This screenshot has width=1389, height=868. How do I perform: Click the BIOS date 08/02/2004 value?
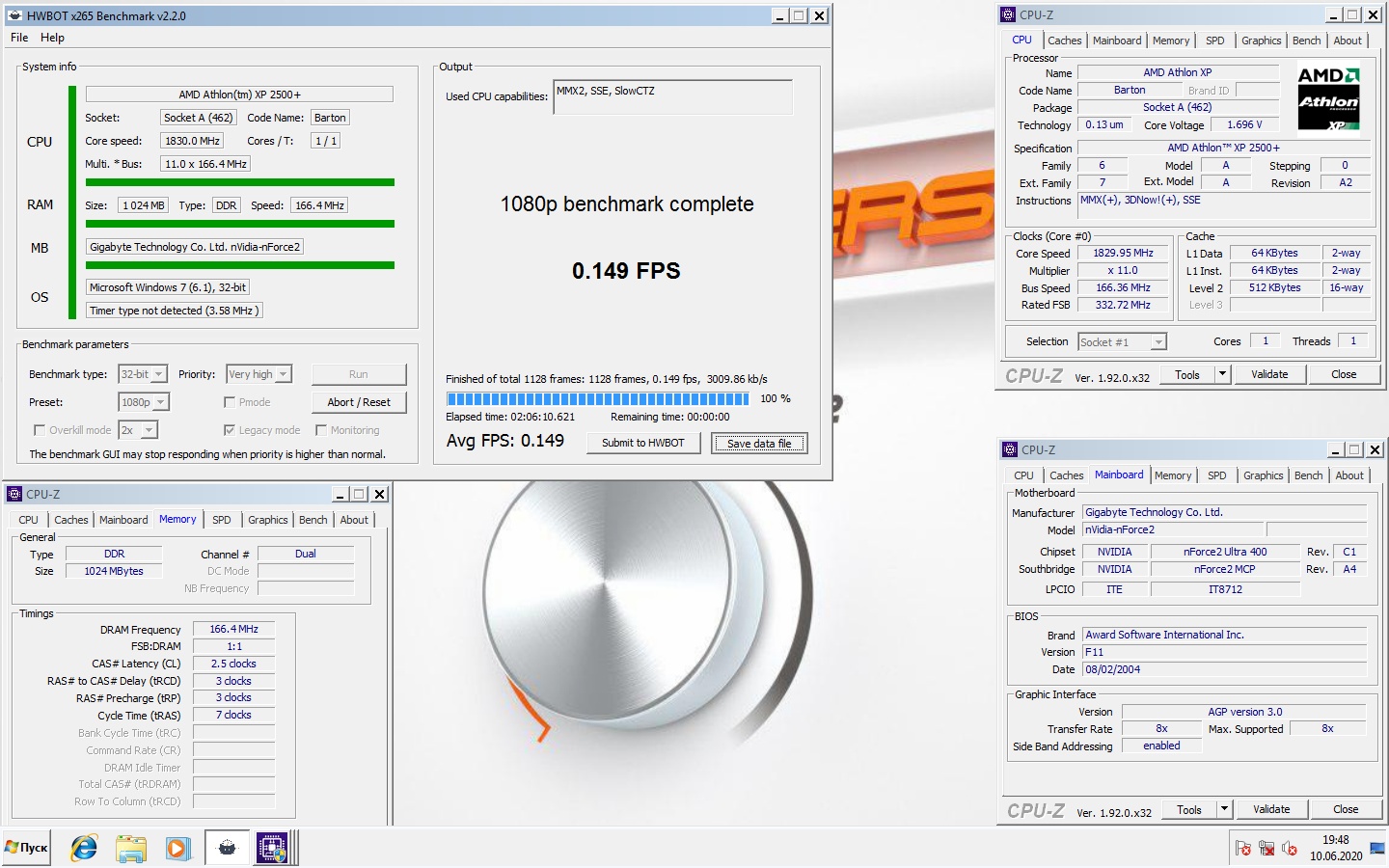pos(1224,669)
